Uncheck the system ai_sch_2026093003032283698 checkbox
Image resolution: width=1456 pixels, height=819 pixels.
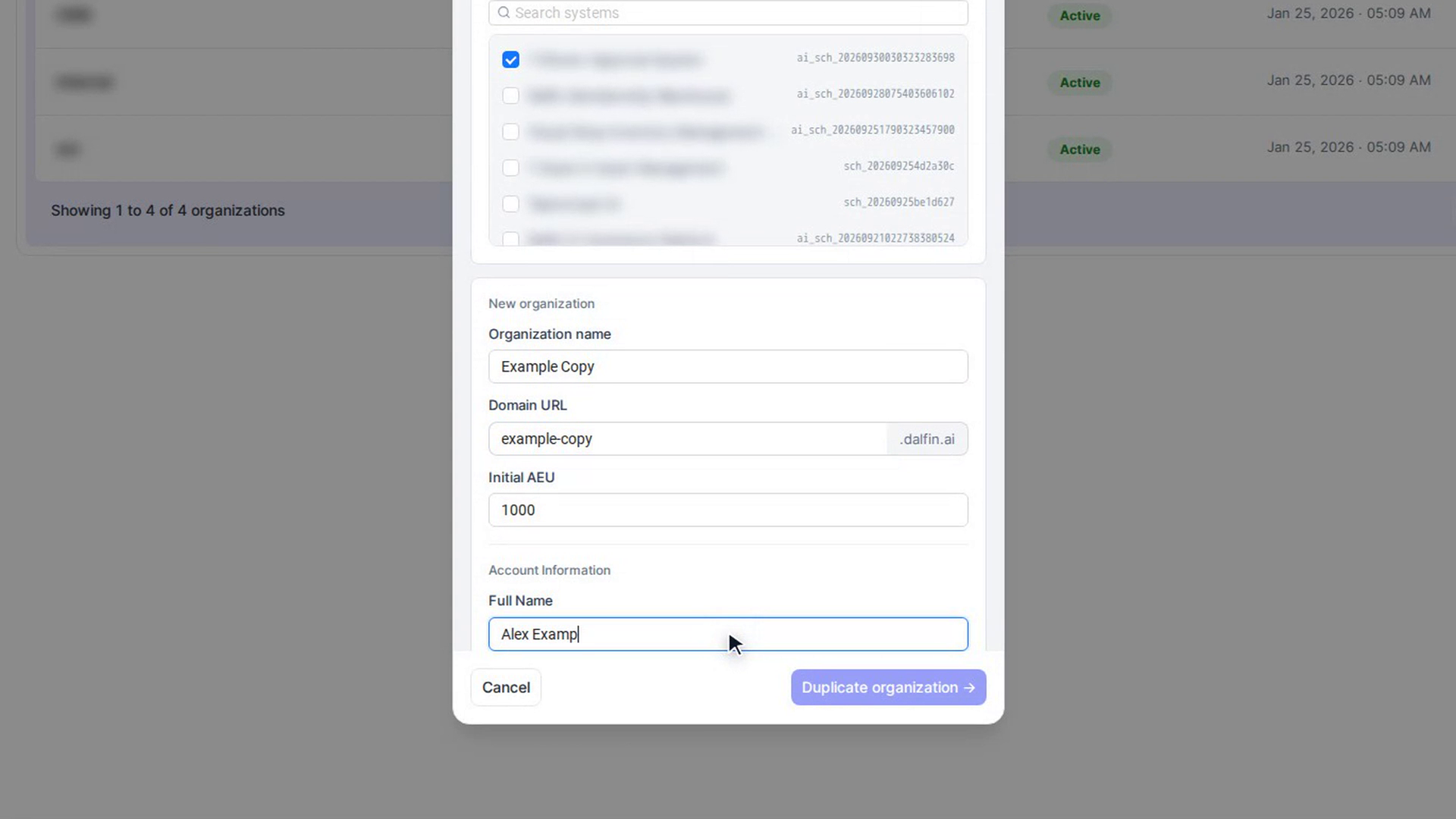[x=510, y=59]
